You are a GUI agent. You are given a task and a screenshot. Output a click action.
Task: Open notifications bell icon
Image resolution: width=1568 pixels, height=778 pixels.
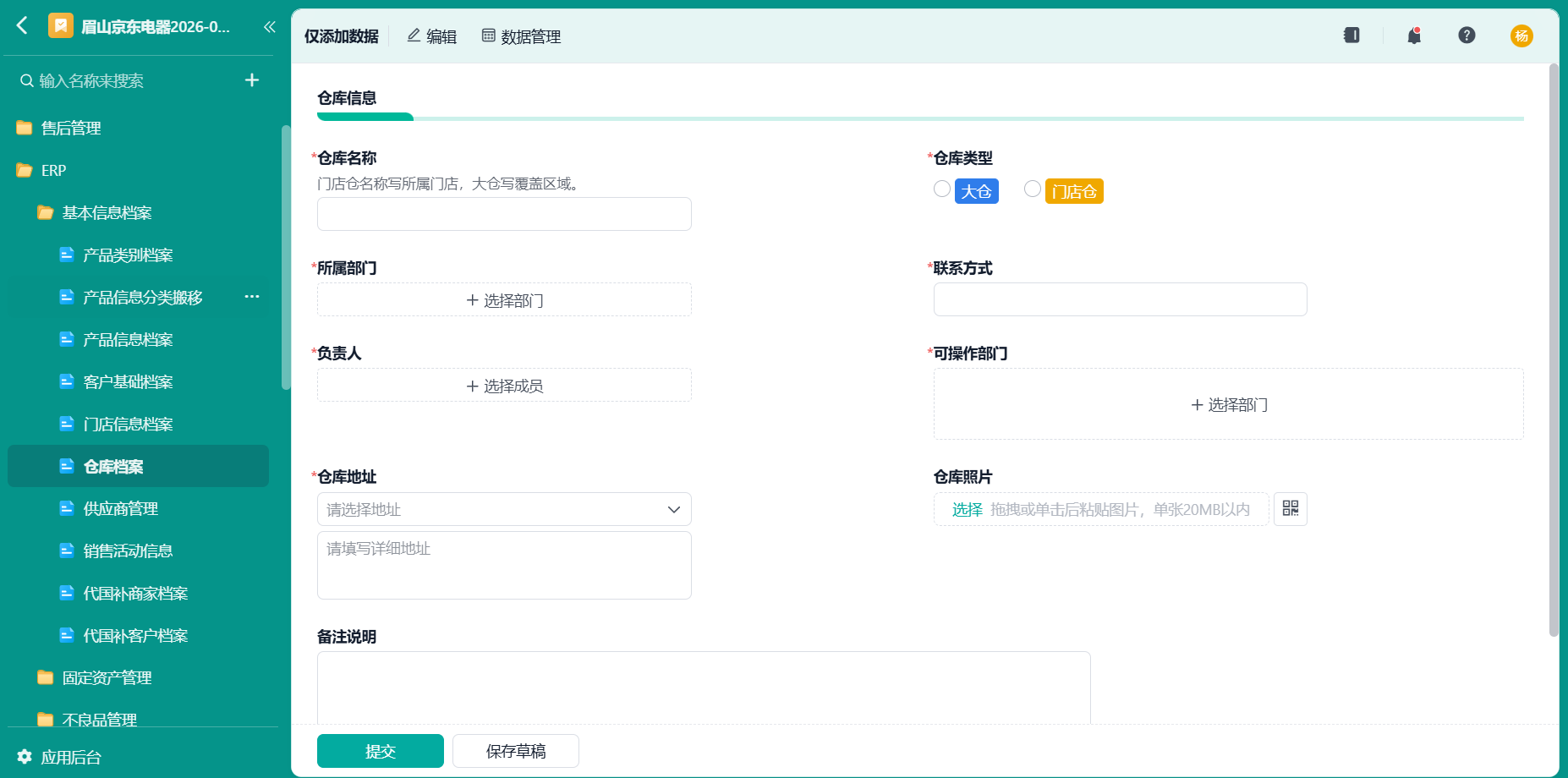click(x=1414, y=36)
